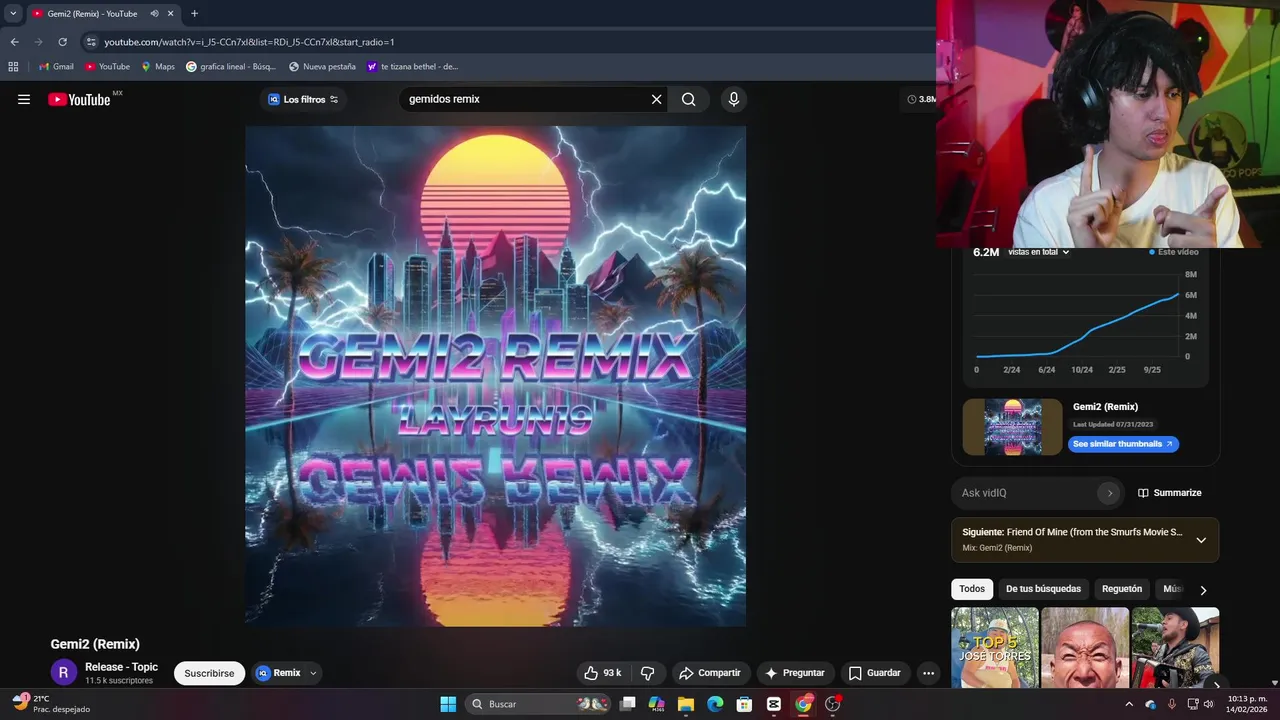
Task: Focus the browser address bar URL
Action: pos(250,42)
